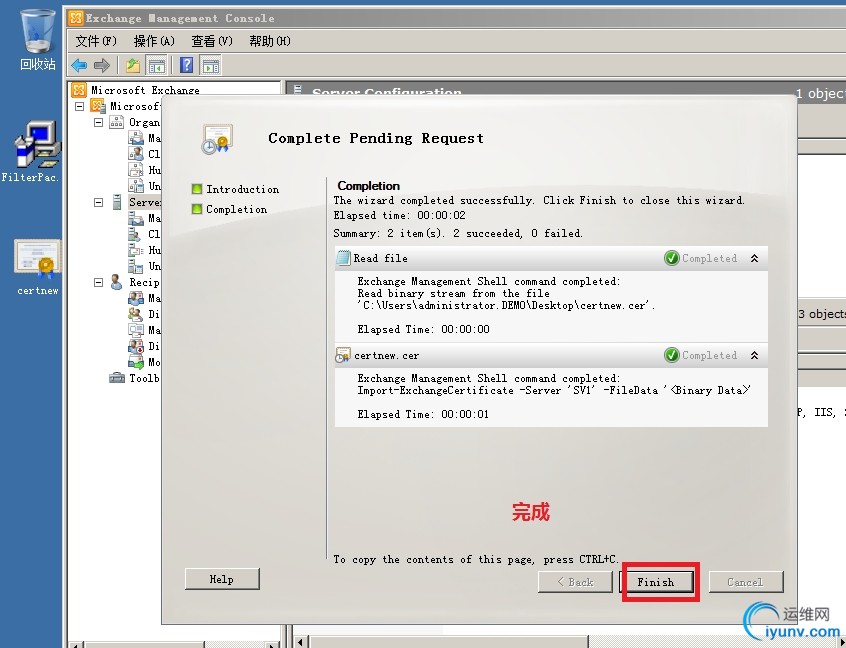Click the green Completed checkmark for Read file
The image size is (846, 648).
pyautogui.click(x=671, y=258)
